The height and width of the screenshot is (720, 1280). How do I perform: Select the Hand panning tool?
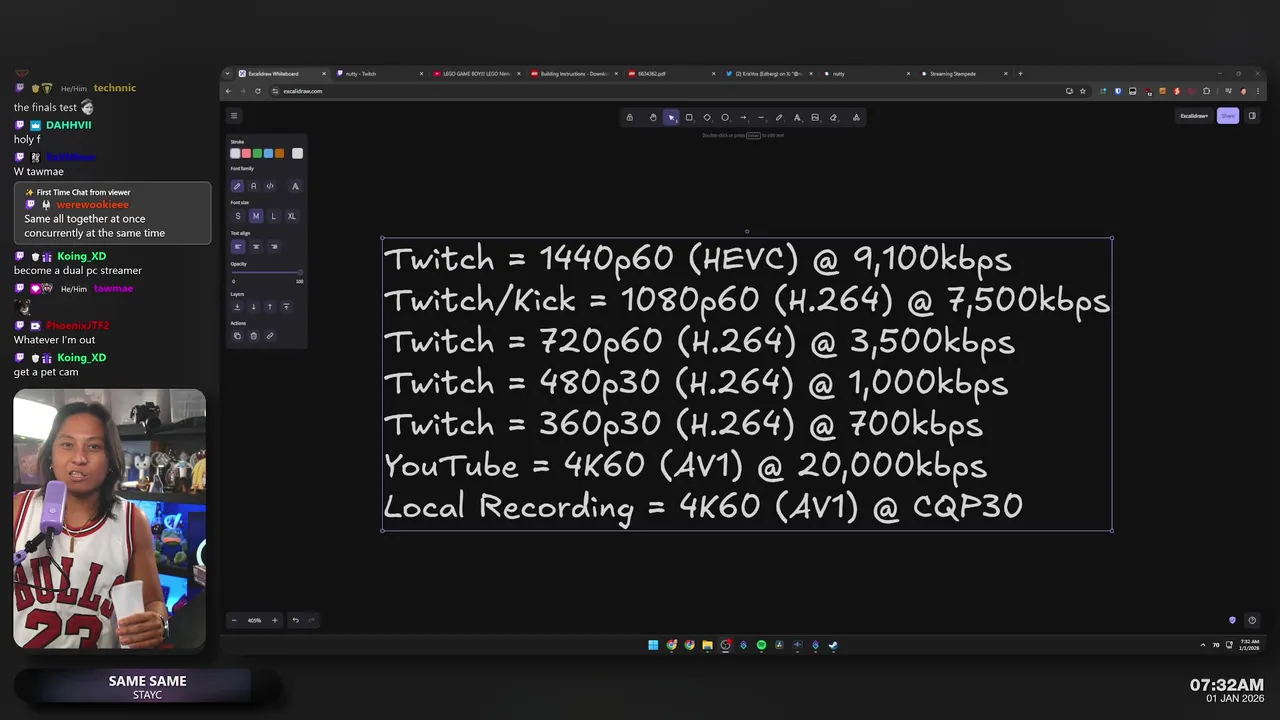[x=653, y=117]
